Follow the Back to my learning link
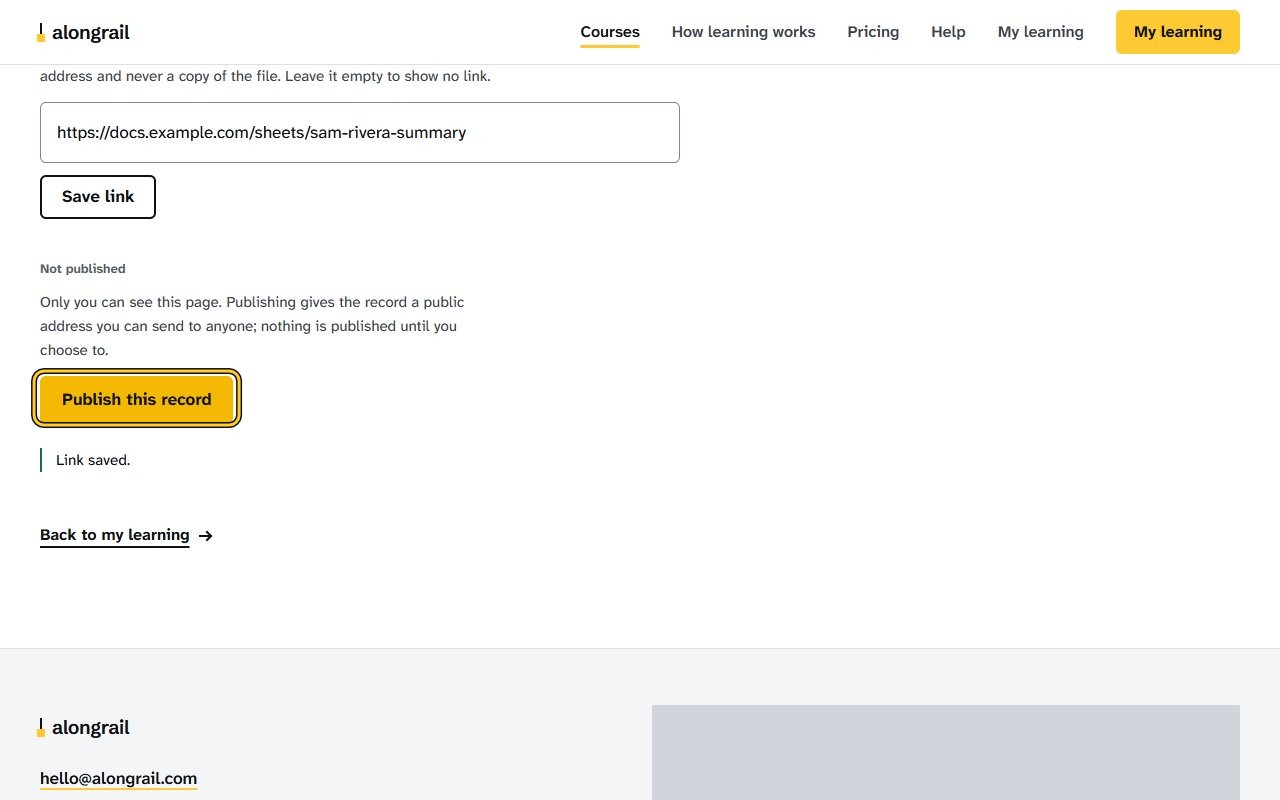Viewport: 1280px width, 800px height. [x=115, y=535]
